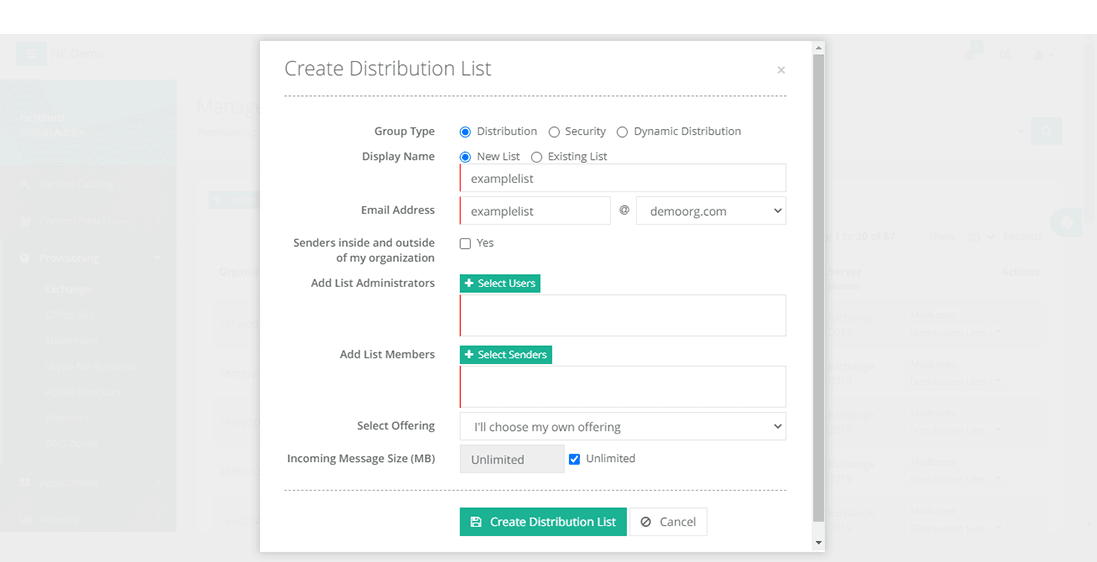Click Select Users button for administrators
1097x562 pixels.
[x=500, y=283]
